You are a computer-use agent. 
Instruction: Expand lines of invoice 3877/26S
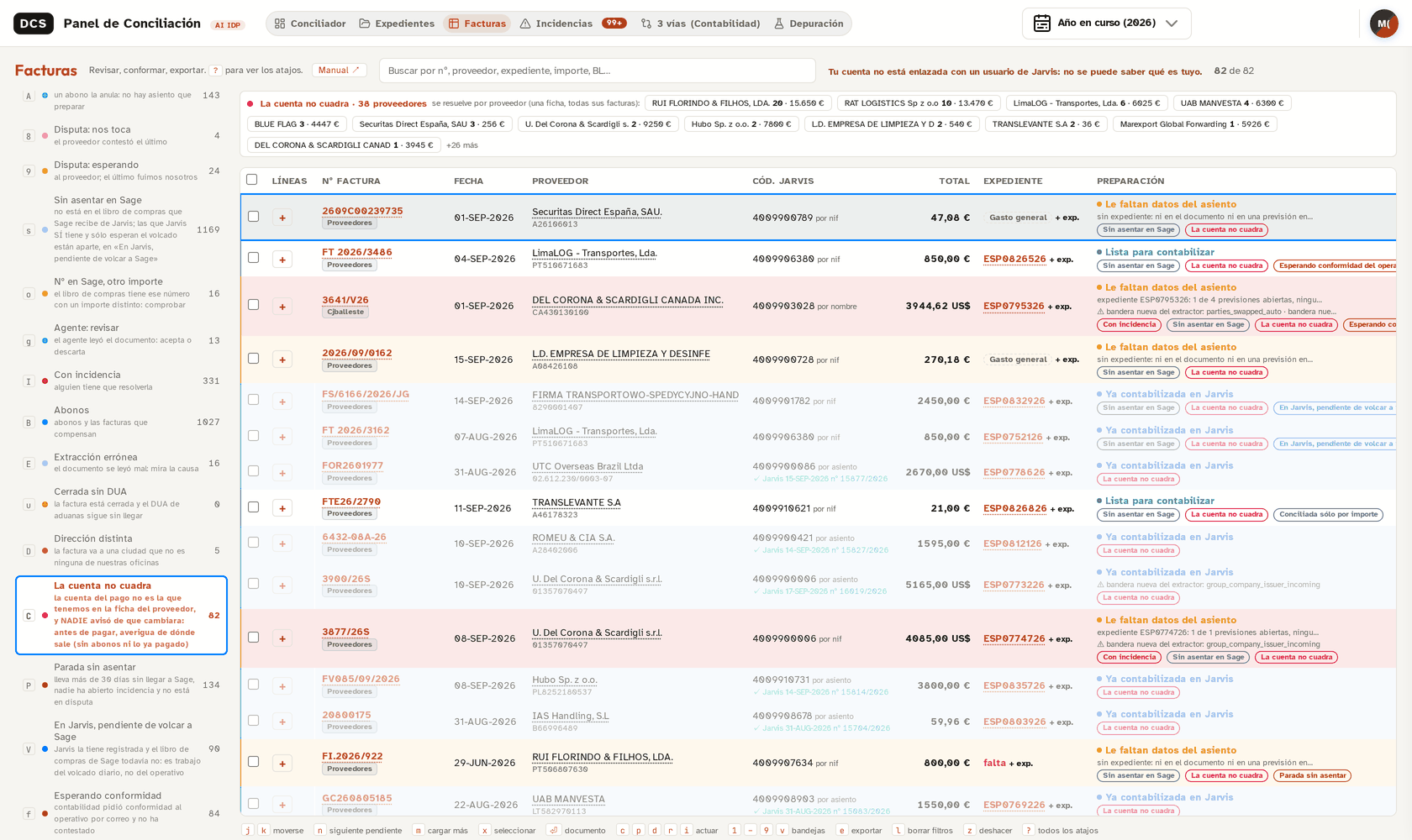click(282, 638)
